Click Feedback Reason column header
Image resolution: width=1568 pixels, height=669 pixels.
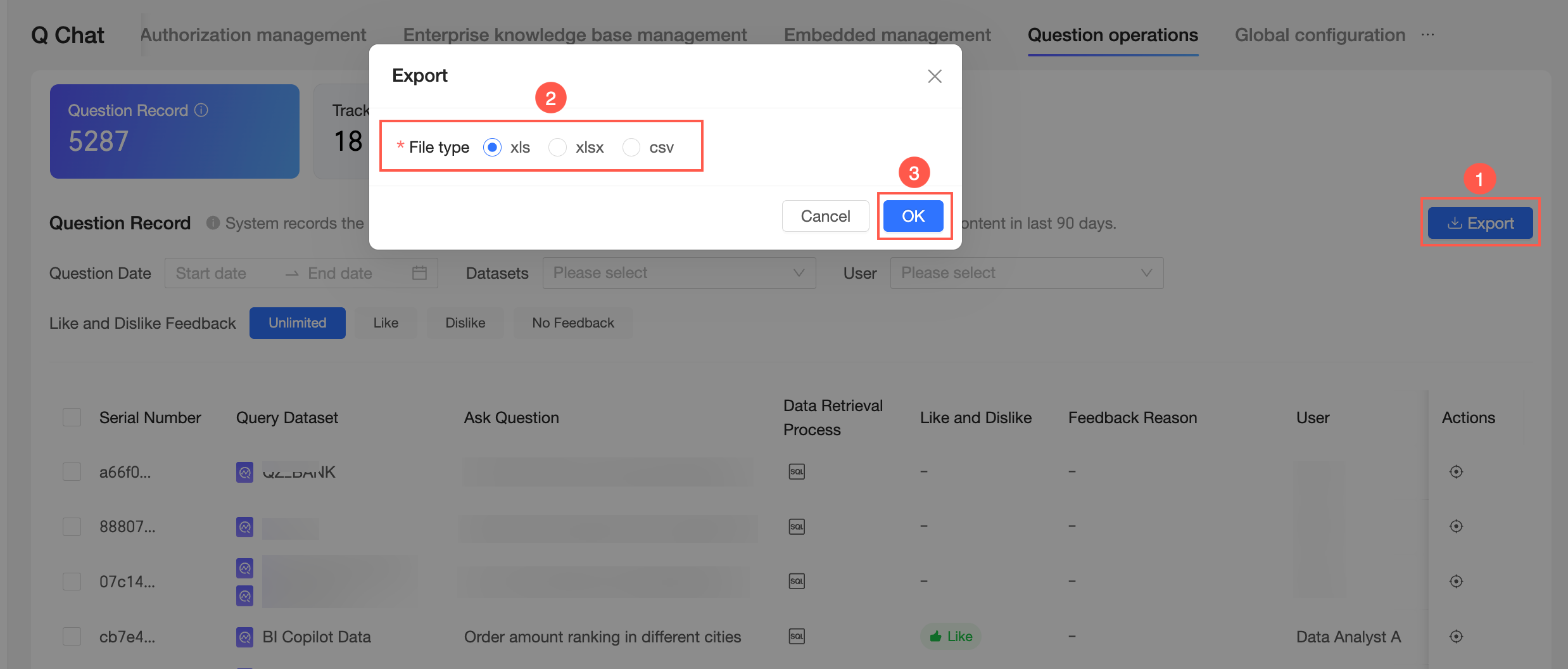[x=1132, y=417]
